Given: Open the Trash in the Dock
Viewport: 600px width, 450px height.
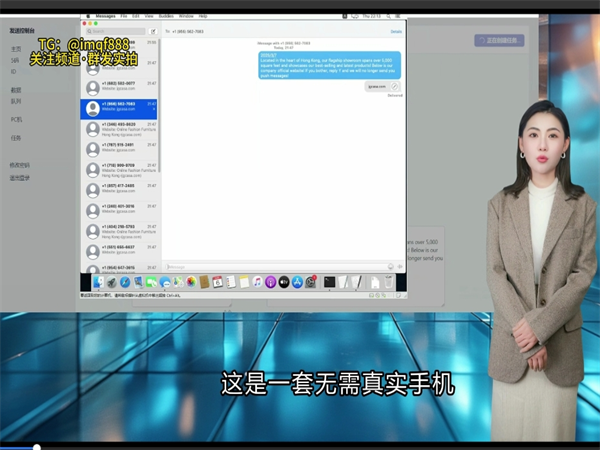Looking at the screenshot, I should pos(389,283).
